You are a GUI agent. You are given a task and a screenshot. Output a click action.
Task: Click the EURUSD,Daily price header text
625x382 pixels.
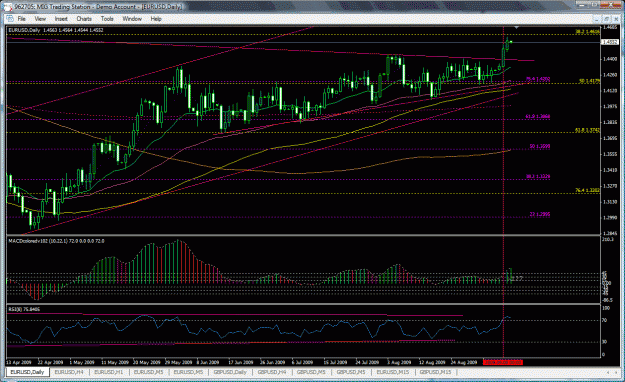point(56,30)
